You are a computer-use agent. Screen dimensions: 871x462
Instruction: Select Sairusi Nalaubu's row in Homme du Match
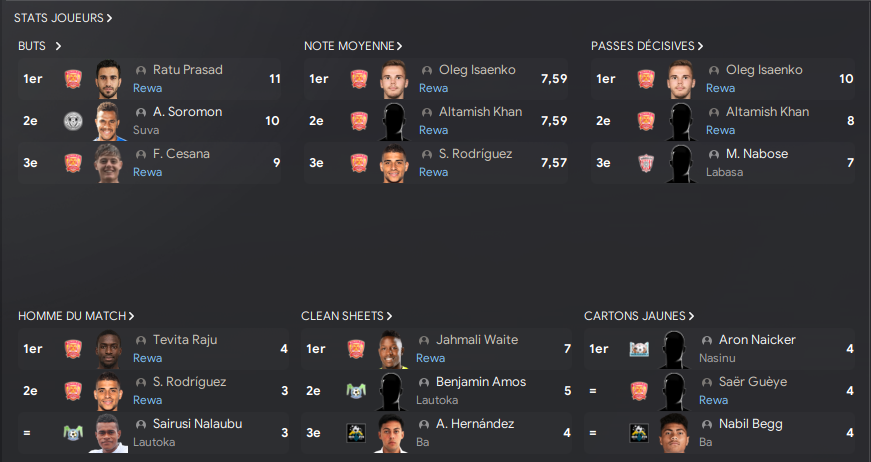(x=150, y=433)
